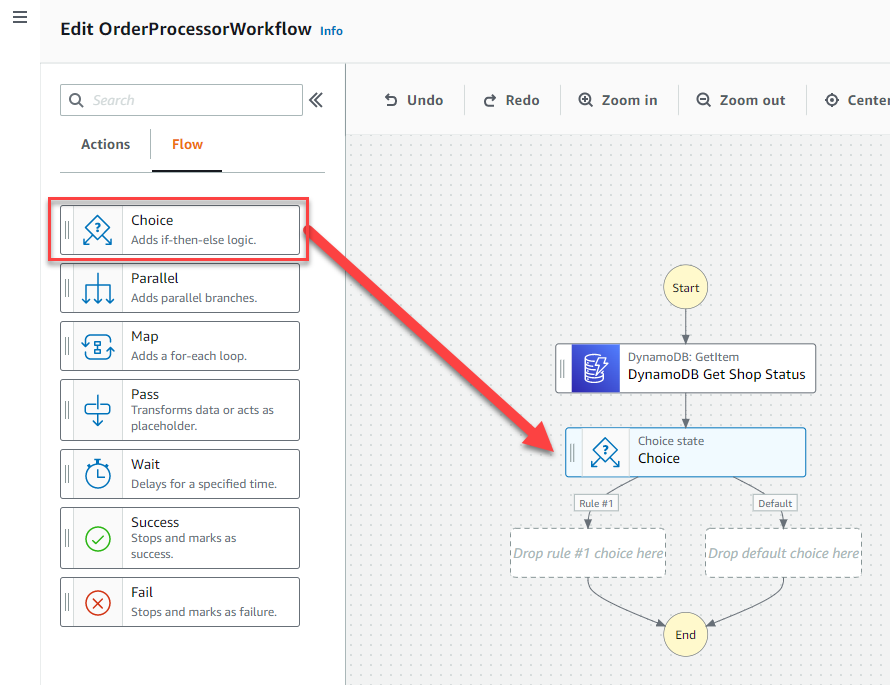
Task: Focus the Search states input field
Action: [181, 100]
